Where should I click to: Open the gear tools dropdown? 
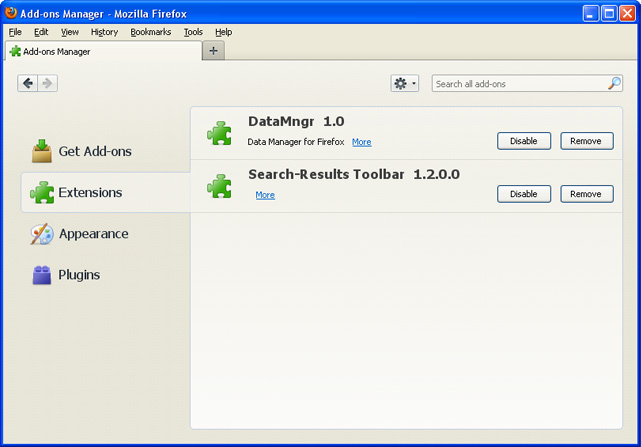pos(404,83)
